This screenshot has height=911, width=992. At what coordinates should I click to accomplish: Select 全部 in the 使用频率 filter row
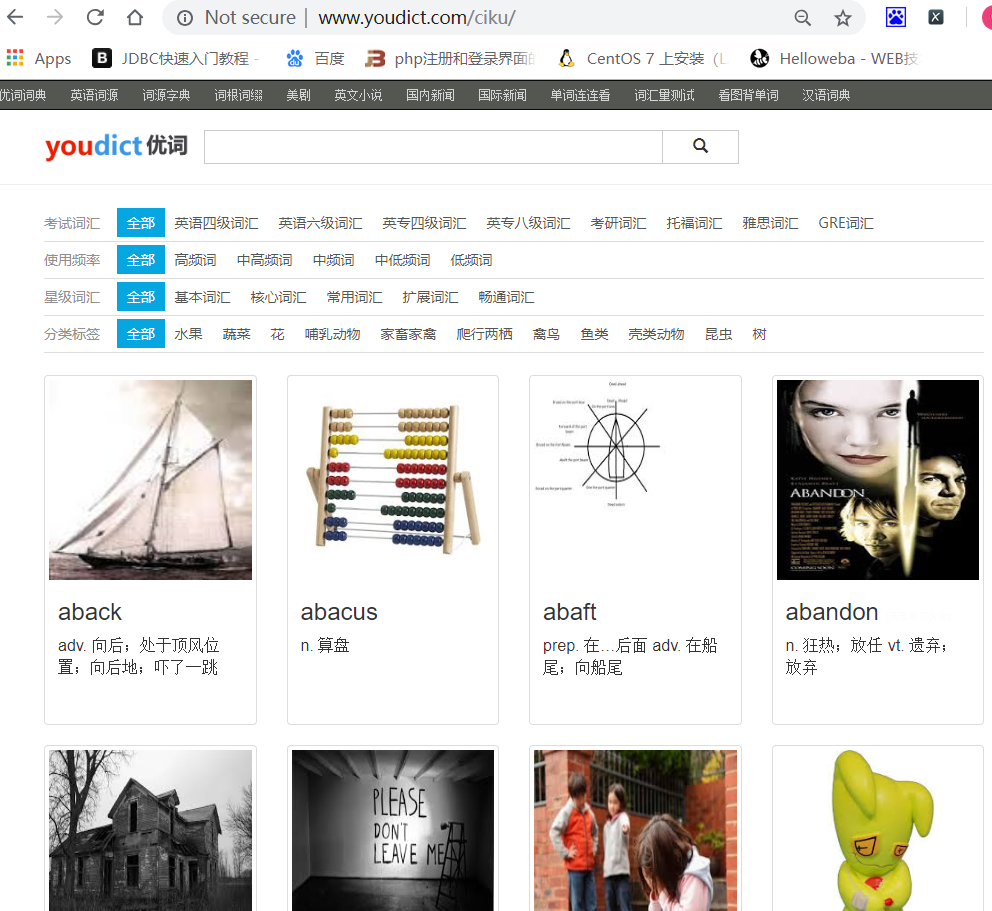[140, 260]
